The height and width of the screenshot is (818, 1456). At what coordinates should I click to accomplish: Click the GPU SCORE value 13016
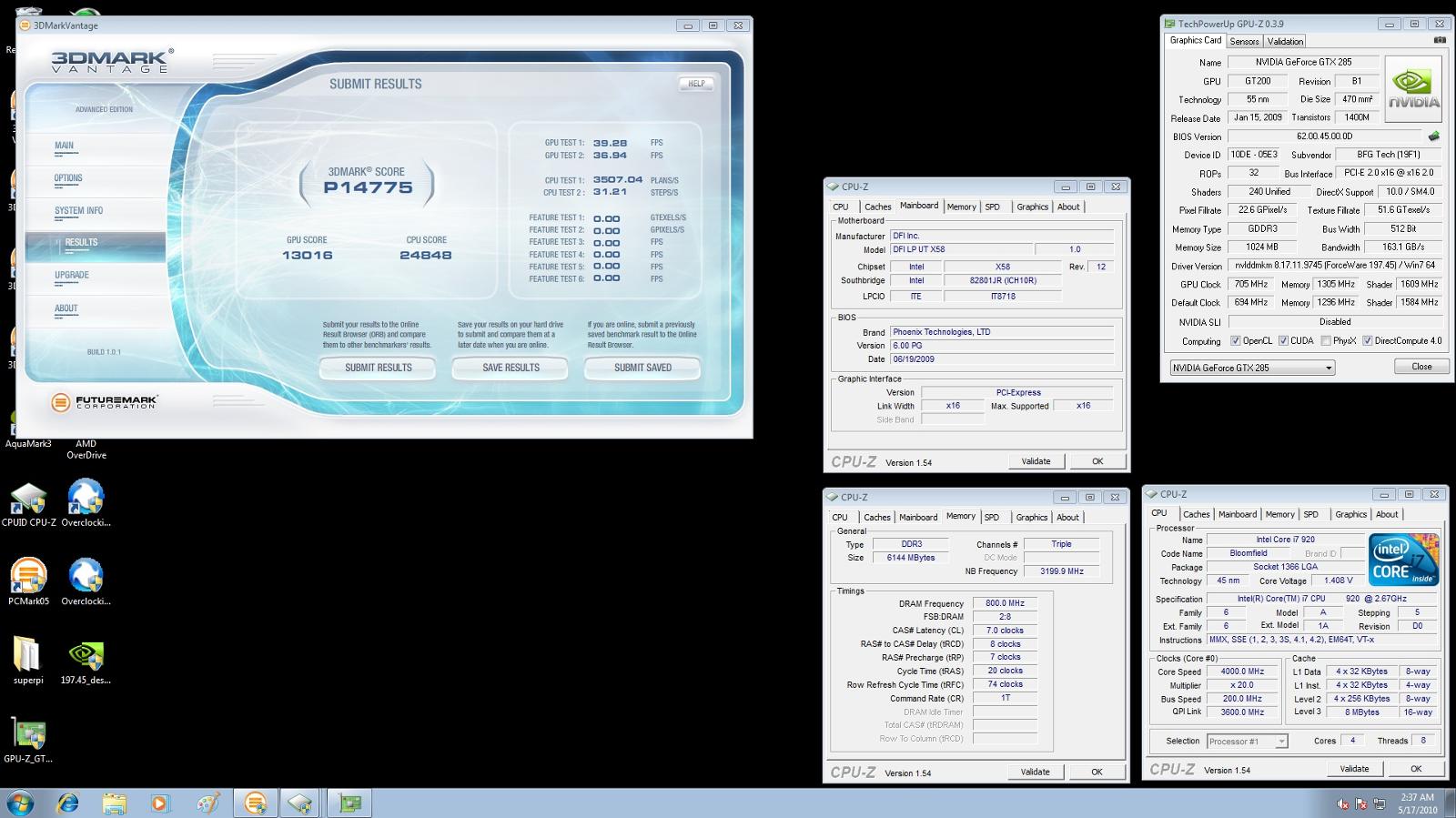pyautogui.click(x=307, y=256)
